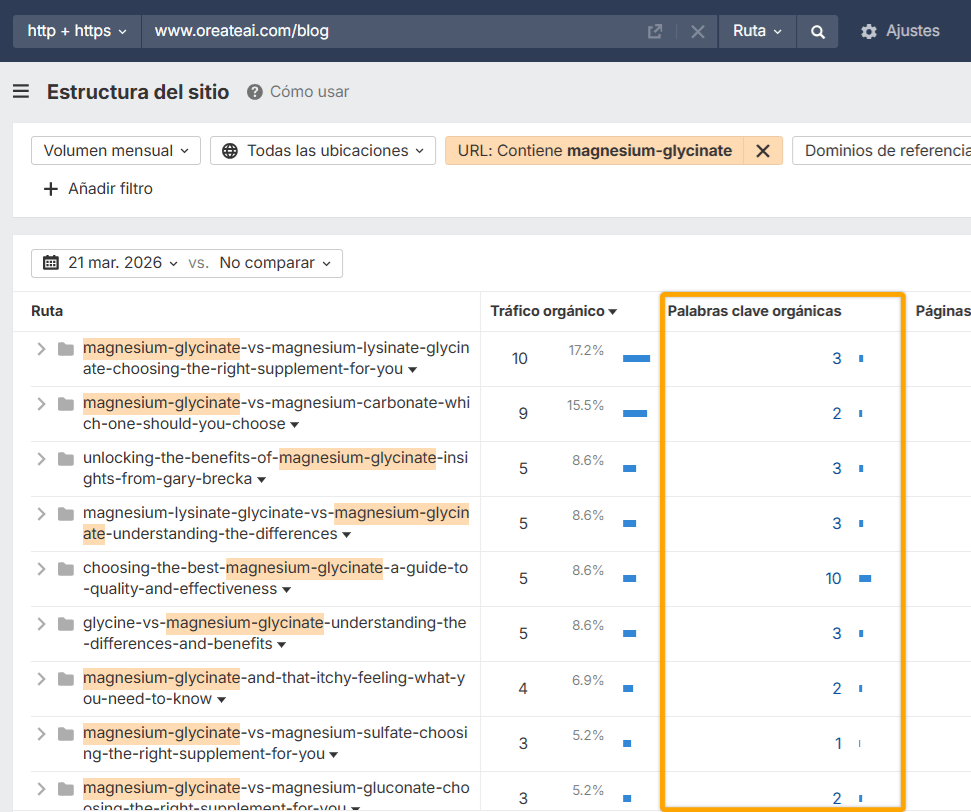The width and height of the screenshot is (971, 812).
Task: Open Volumen mensual dropdown
Action: coord(116,151)
